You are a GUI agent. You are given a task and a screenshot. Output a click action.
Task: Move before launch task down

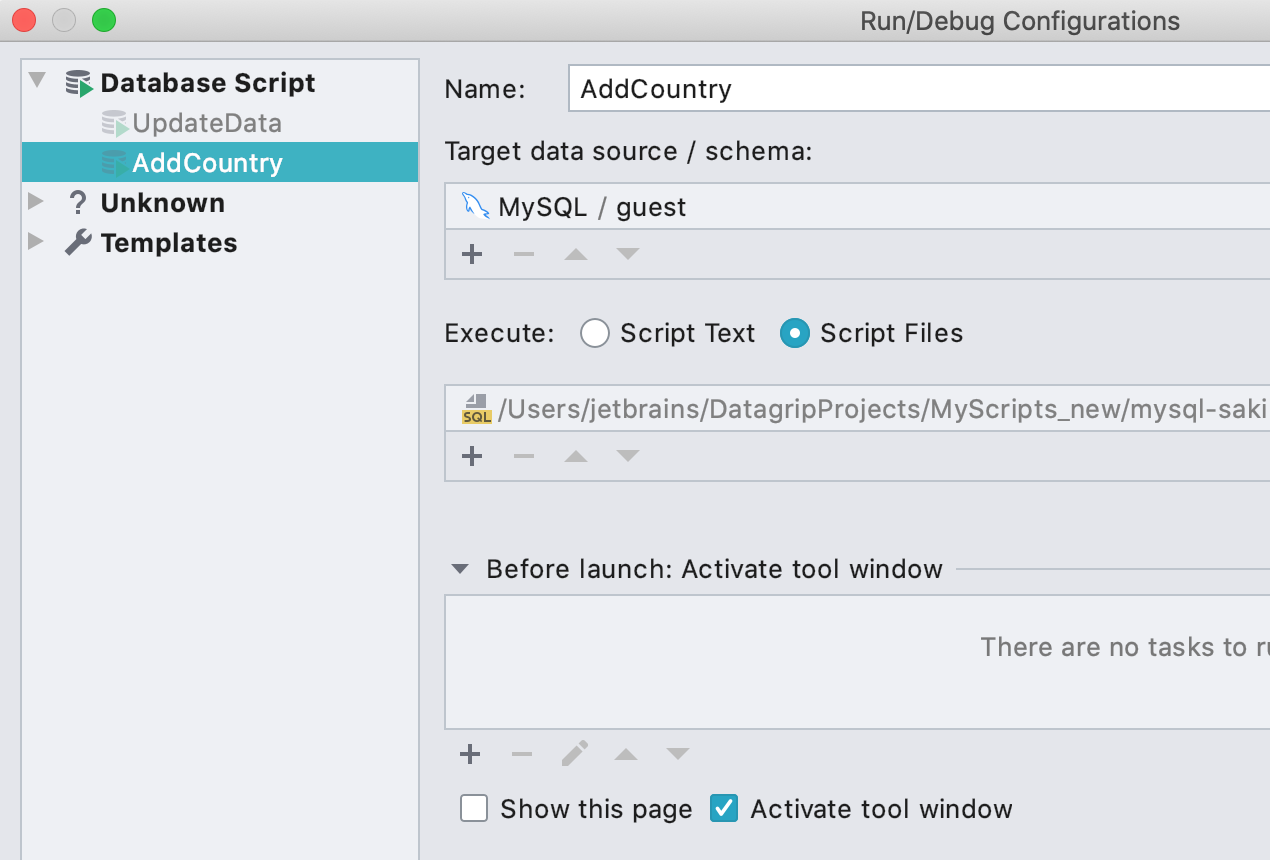(678, 754)
